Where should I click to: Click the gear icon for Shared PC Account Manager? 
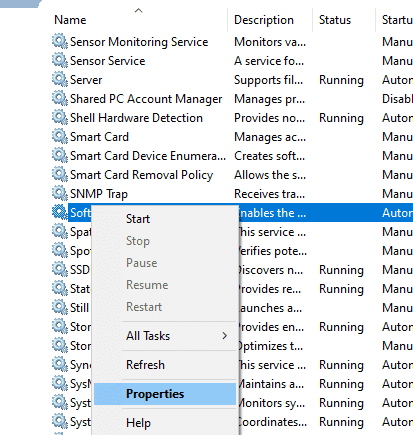[60, 99]
